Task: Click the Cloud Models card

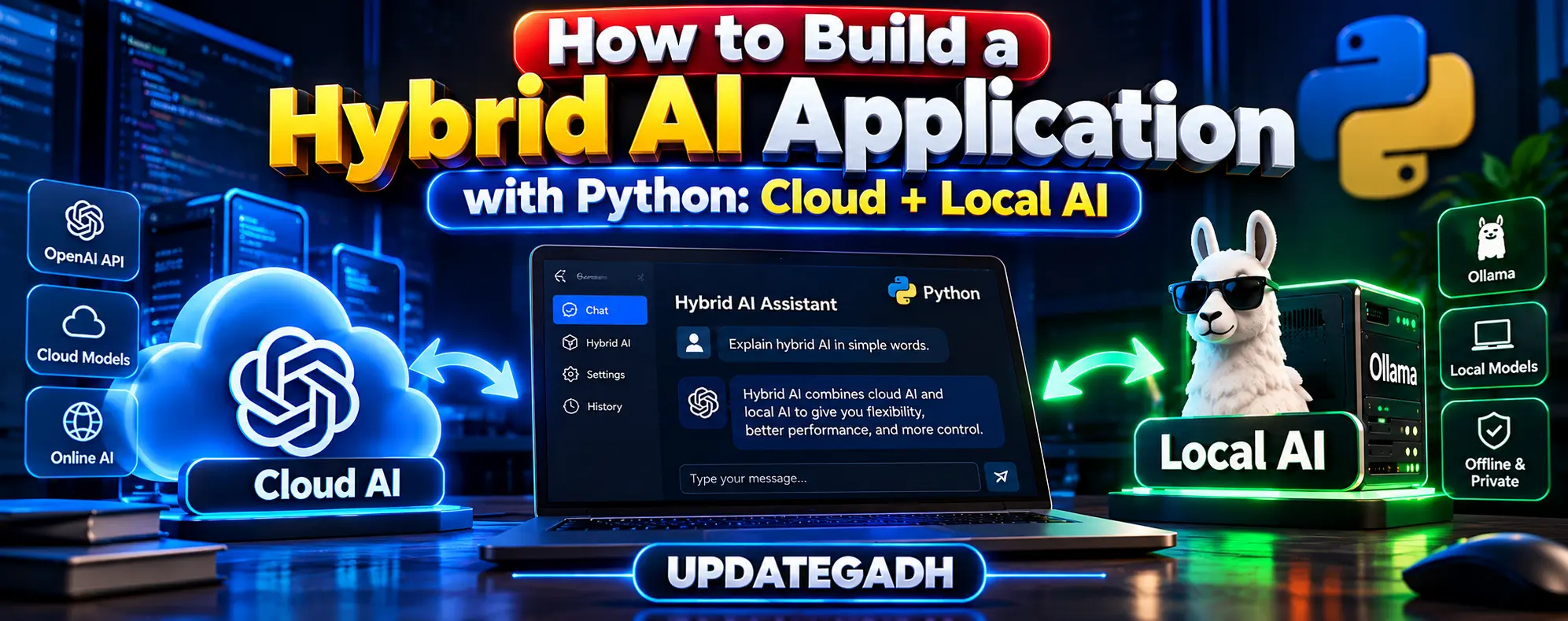Action: 83,331
